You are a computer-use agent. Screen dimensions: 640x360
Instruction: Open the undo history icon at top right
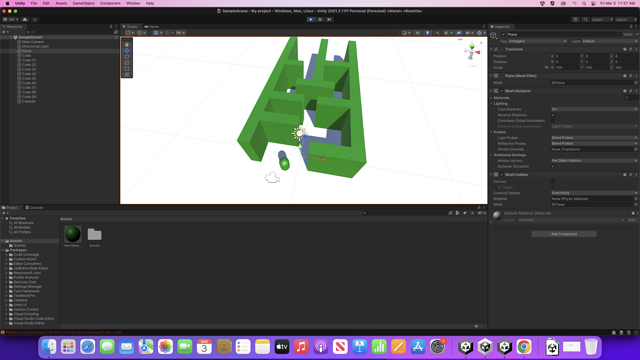576,19
